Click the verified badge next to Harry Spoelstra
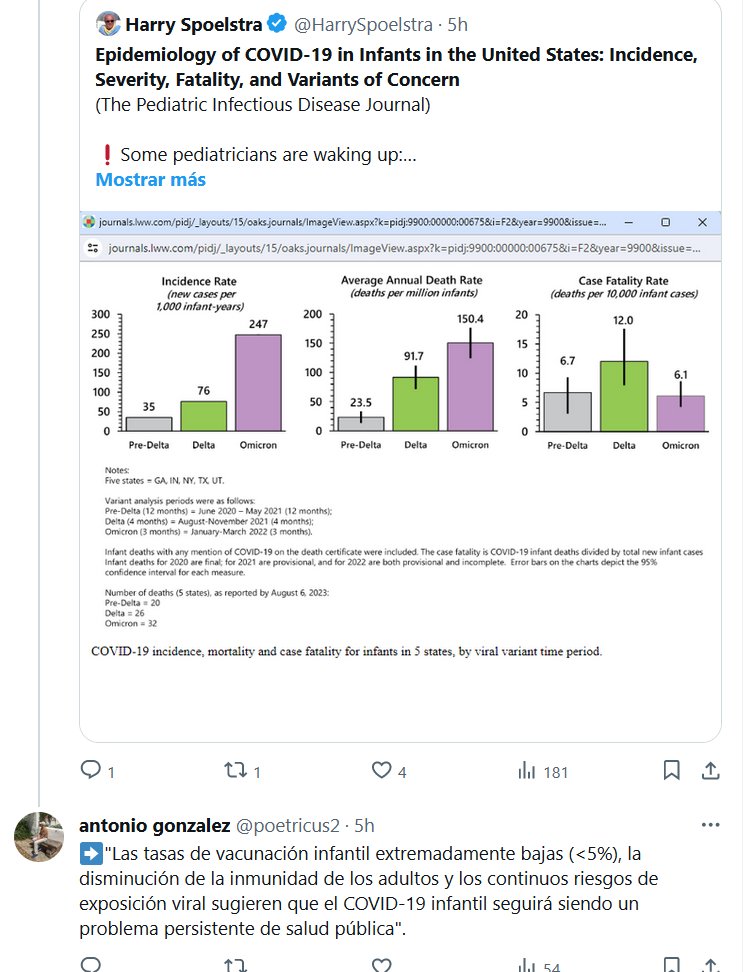750x972 pixels. (x=278, y=22)
